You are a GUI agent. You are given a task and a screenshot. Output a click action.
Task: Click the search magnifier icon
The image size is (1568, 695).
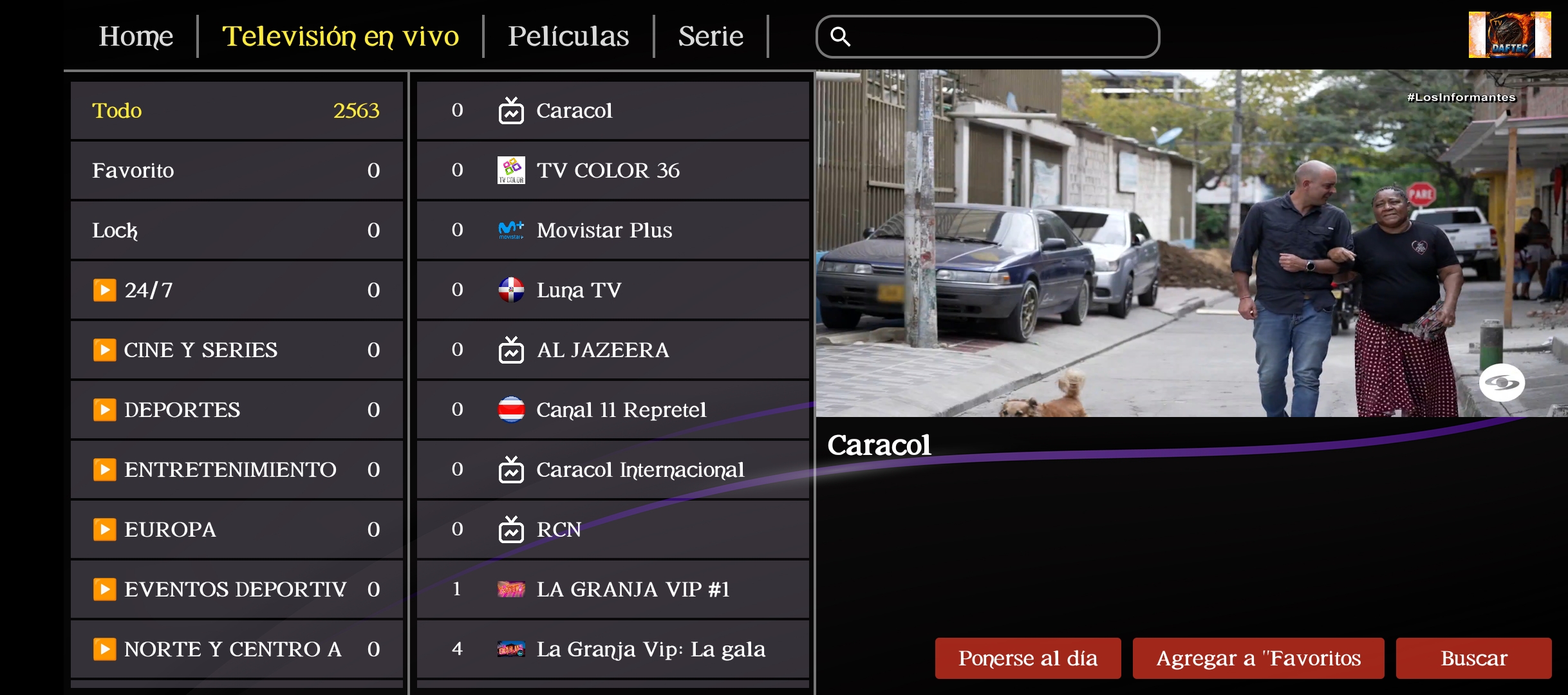point(840,37)
